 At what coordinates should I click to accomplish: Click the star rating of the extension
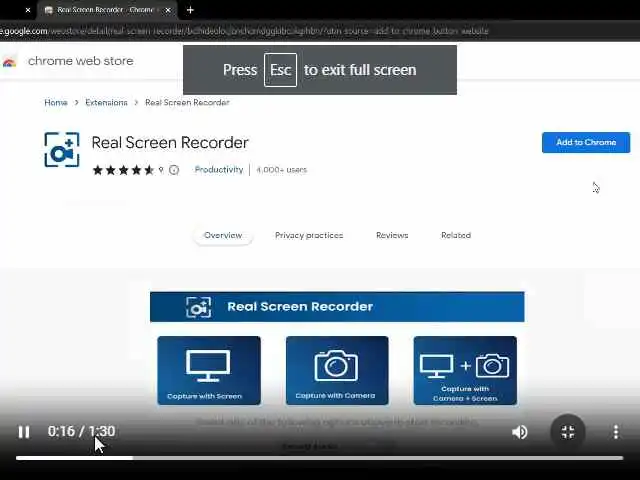pos(123,170)
